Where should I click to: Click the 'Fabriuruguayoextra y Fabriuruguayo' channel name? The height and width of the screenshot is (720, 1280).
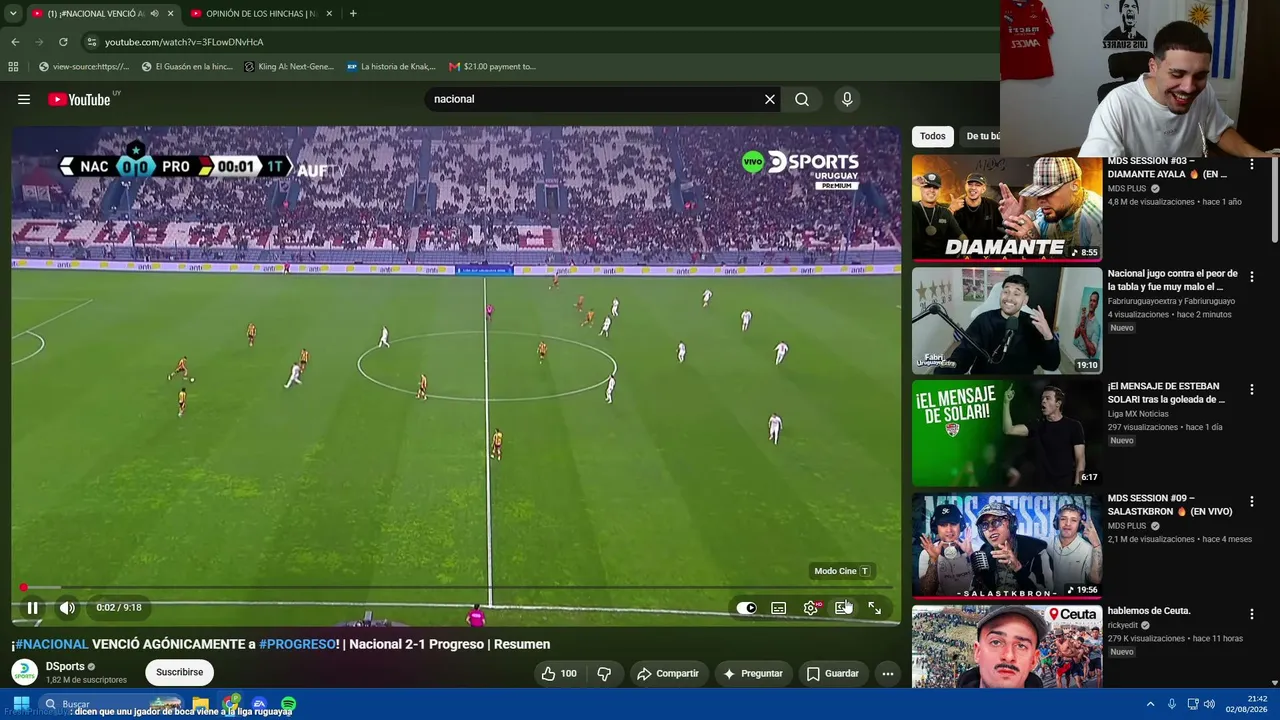click(x=1171, y=301)
